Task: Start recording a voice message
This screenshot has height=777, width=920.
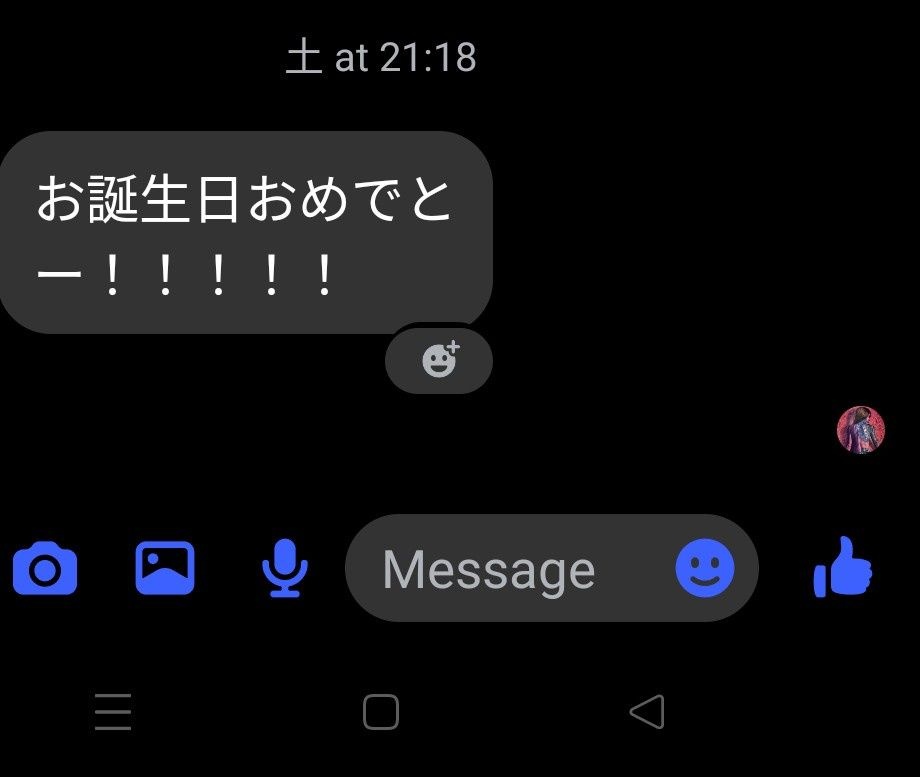Action: [x=285, y=568]
